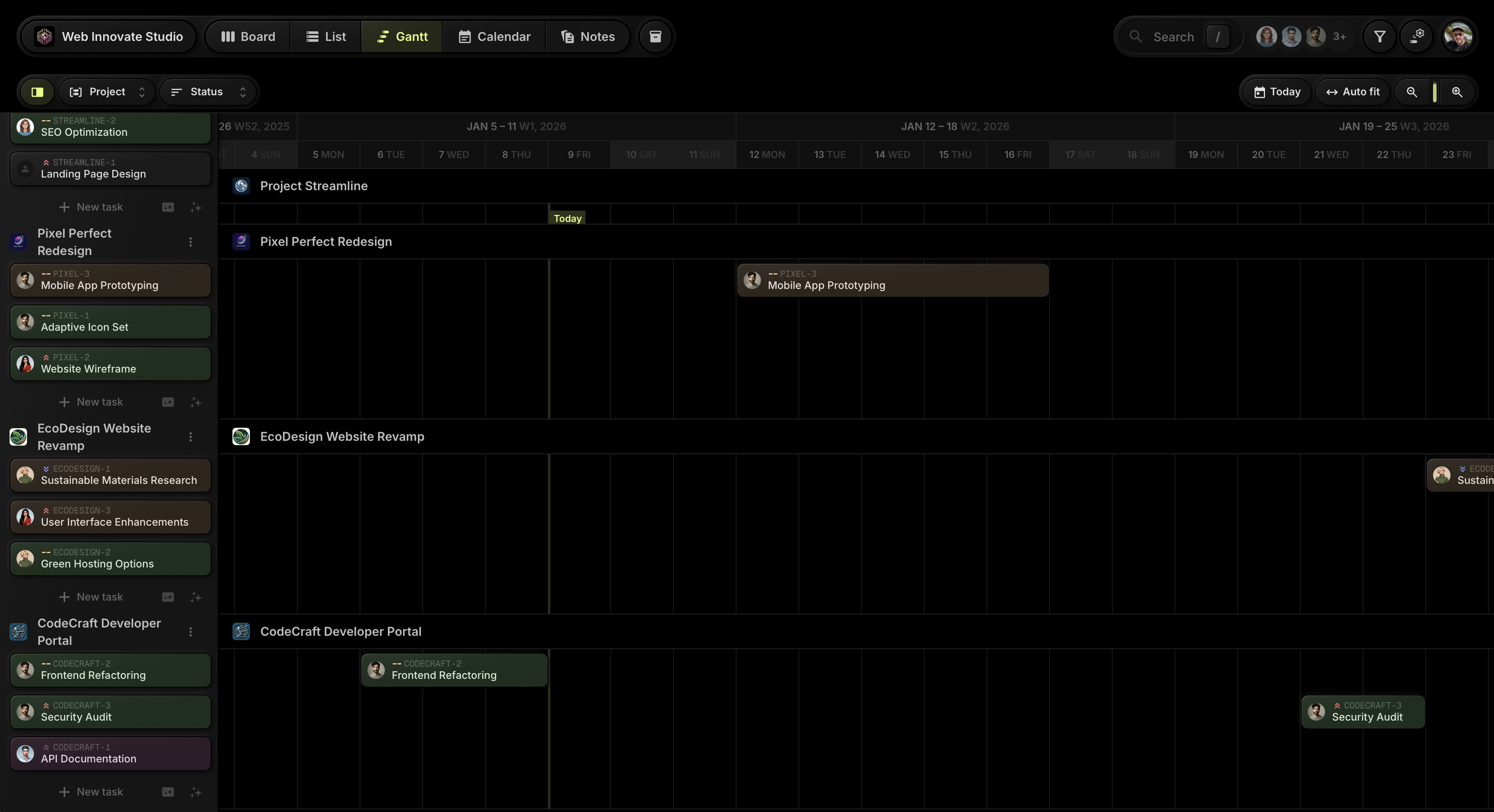This screenshot has height=812, width=1494.
Task: Click the timeline zoom level slider handle
Action: (1434, 91)
